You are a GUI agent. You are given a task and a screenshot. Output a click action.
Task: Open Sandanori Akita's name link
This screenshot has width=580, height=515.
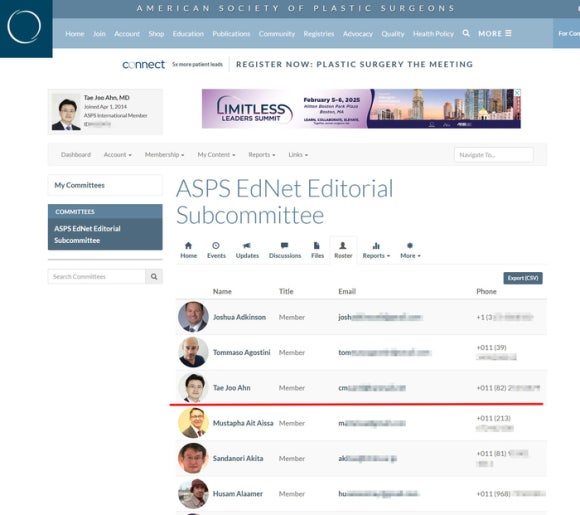(238, 458)
